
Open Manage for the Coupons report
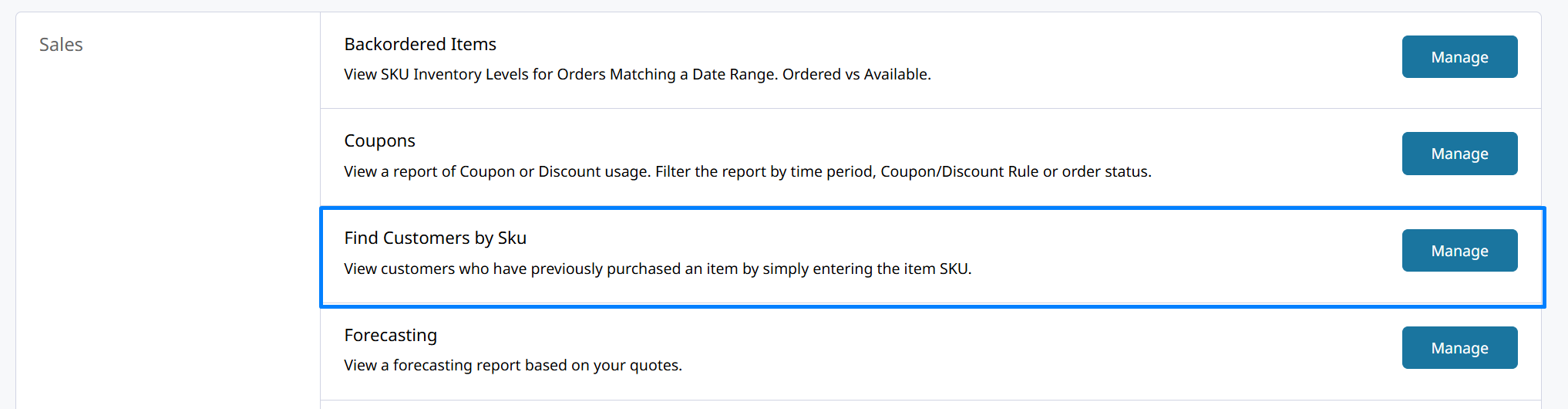[1459, 154]
